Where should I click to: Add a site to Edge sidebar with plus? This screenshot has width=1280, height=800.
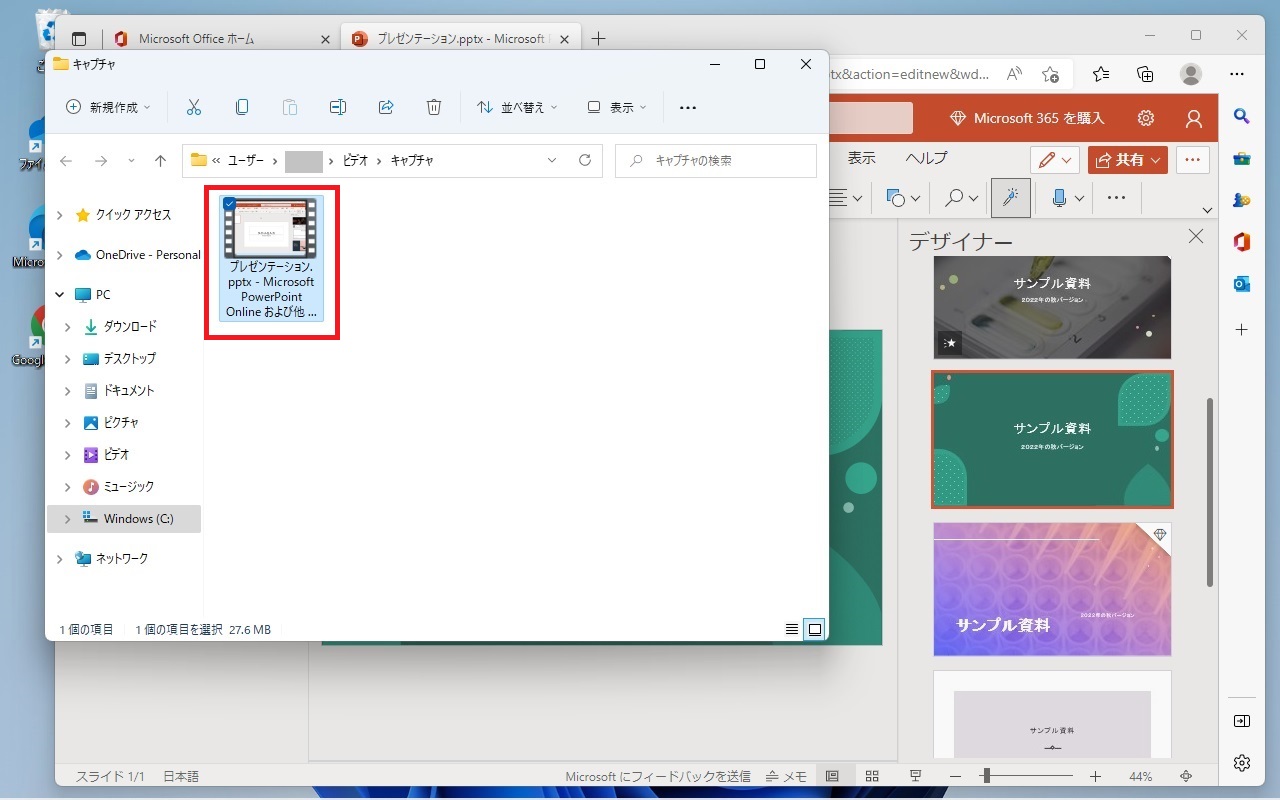(1242, 329)
